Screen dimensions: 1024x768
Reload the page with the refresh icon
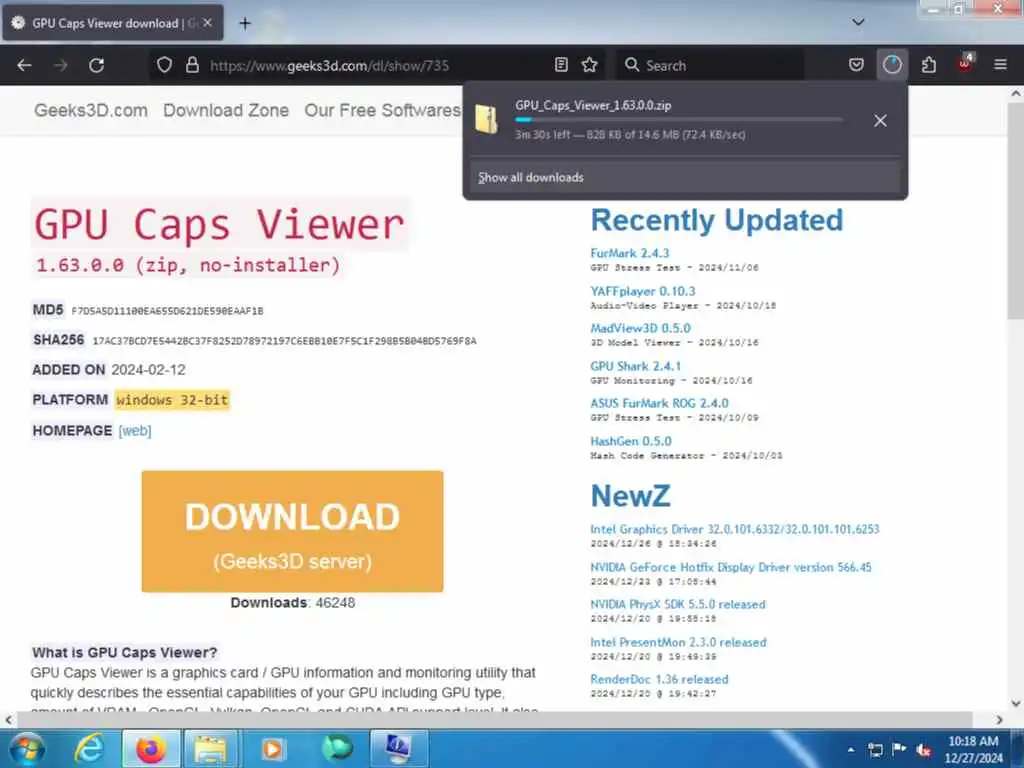click(x=97, y=65)
